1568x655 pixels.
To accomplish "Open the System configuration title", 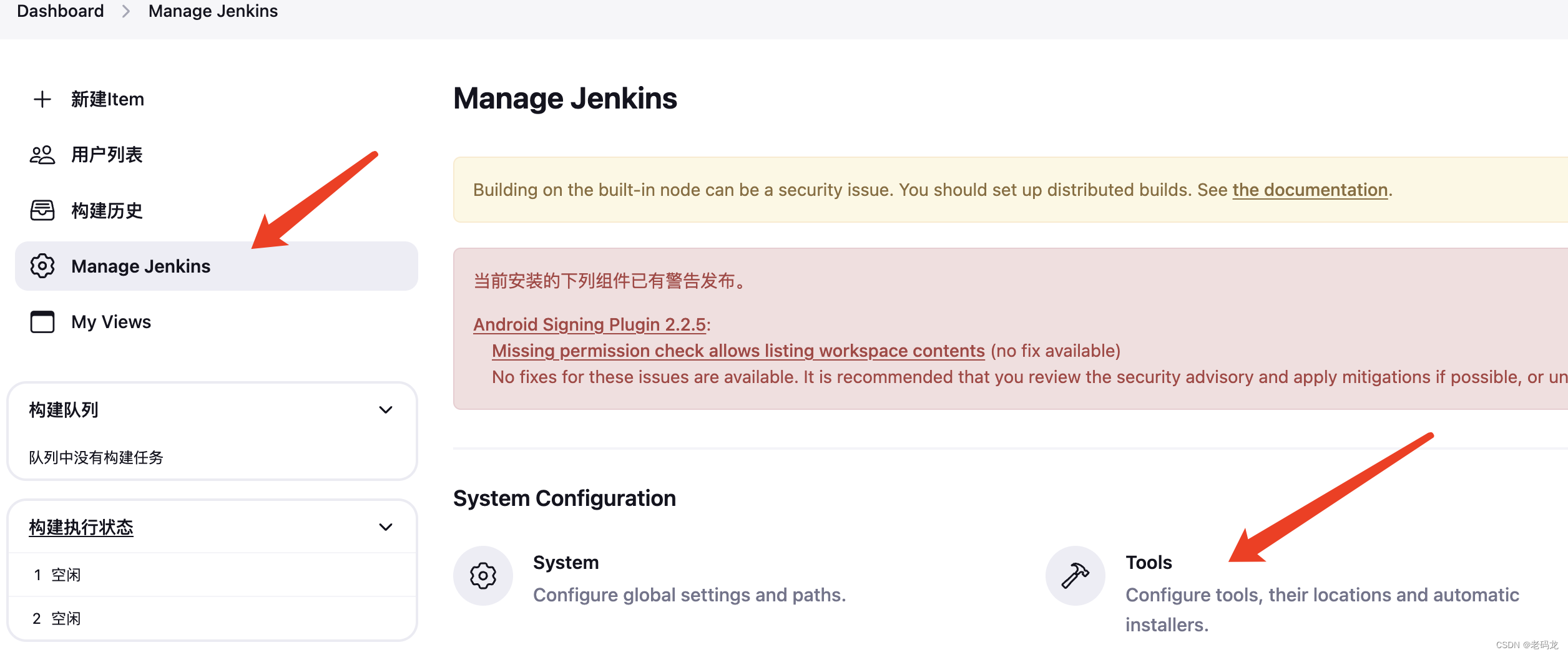I will (x=566, y=562).
